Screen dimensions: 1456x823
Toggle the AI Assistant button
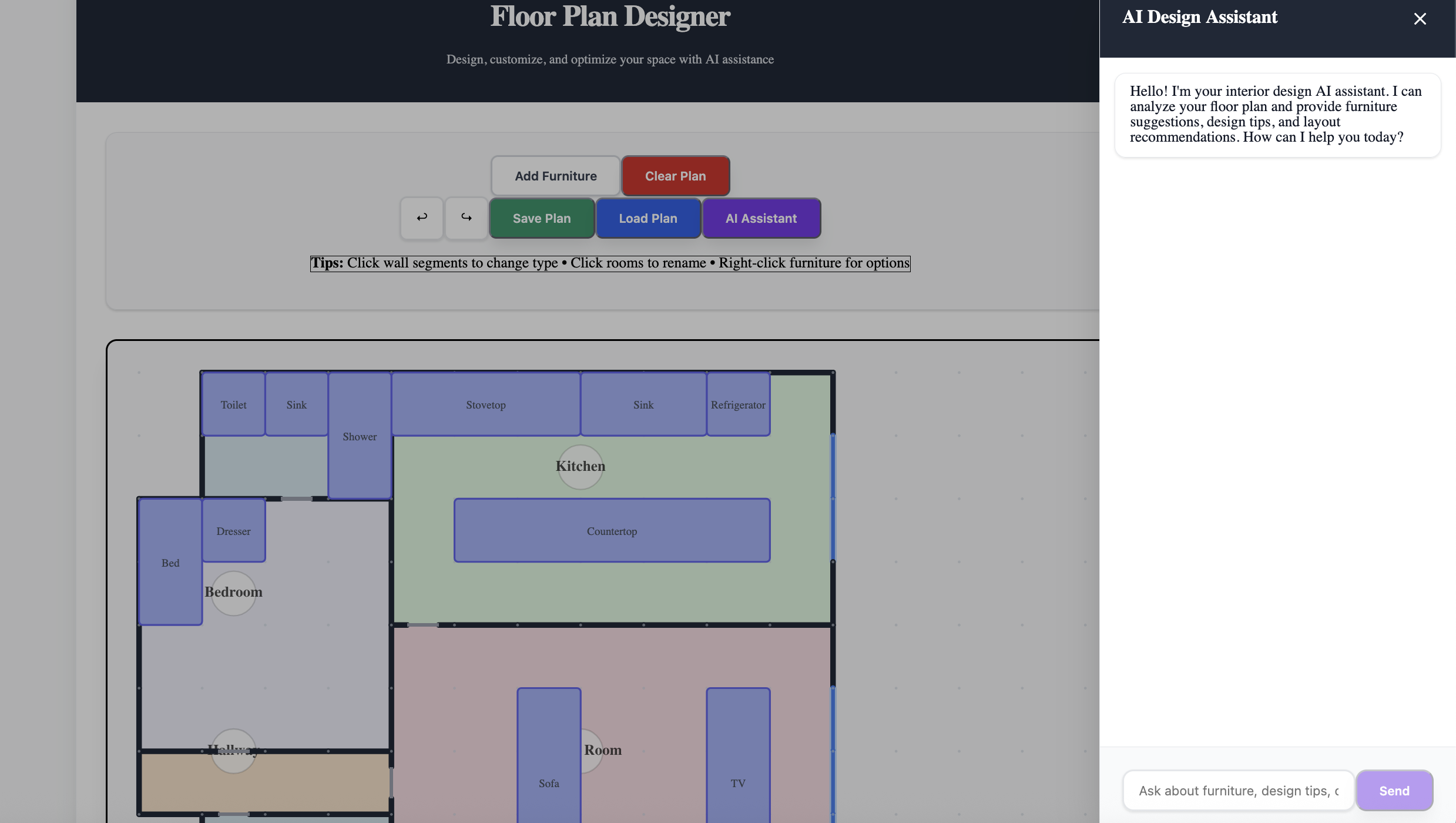point(761,218)
